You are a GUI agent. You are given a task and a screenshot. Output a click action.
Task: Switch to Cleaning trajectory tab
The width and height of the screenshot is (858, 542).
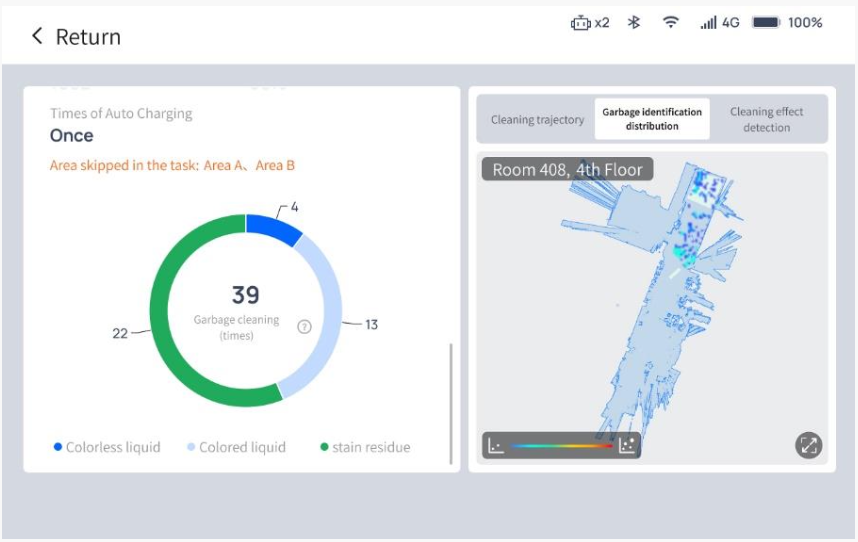click(x=537, y=120)
